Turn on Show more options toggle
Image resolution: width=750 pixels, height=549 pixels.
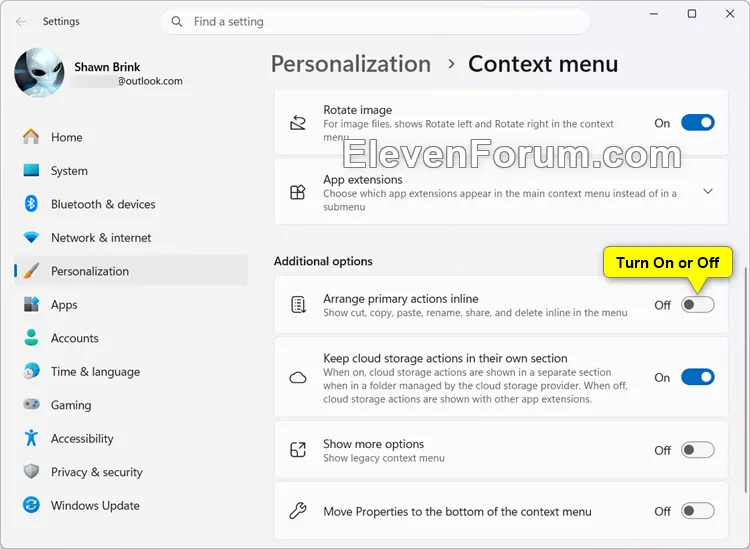click(x=698, y=450)
